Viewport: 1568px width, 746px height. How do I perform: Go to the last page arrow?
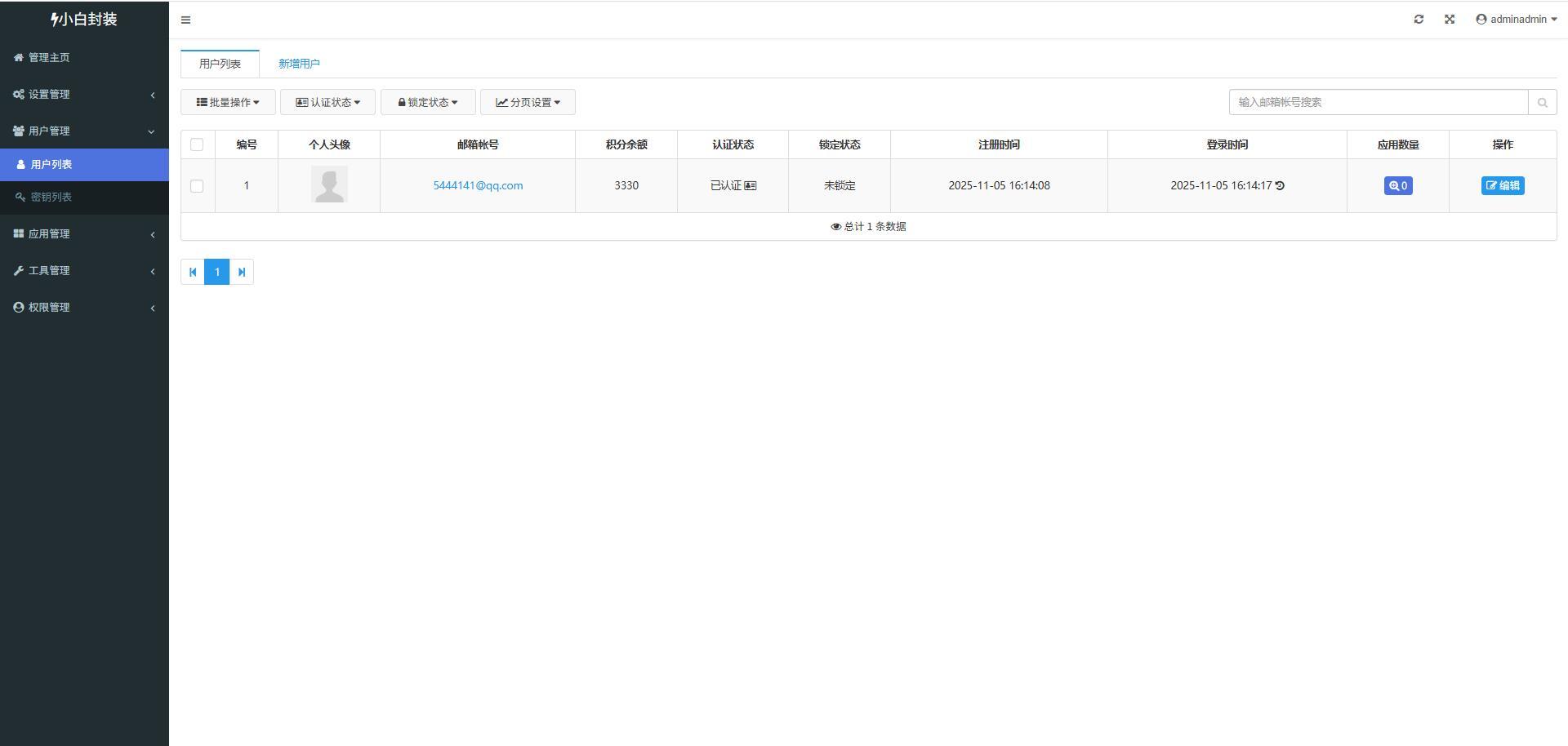pos(242,272)
